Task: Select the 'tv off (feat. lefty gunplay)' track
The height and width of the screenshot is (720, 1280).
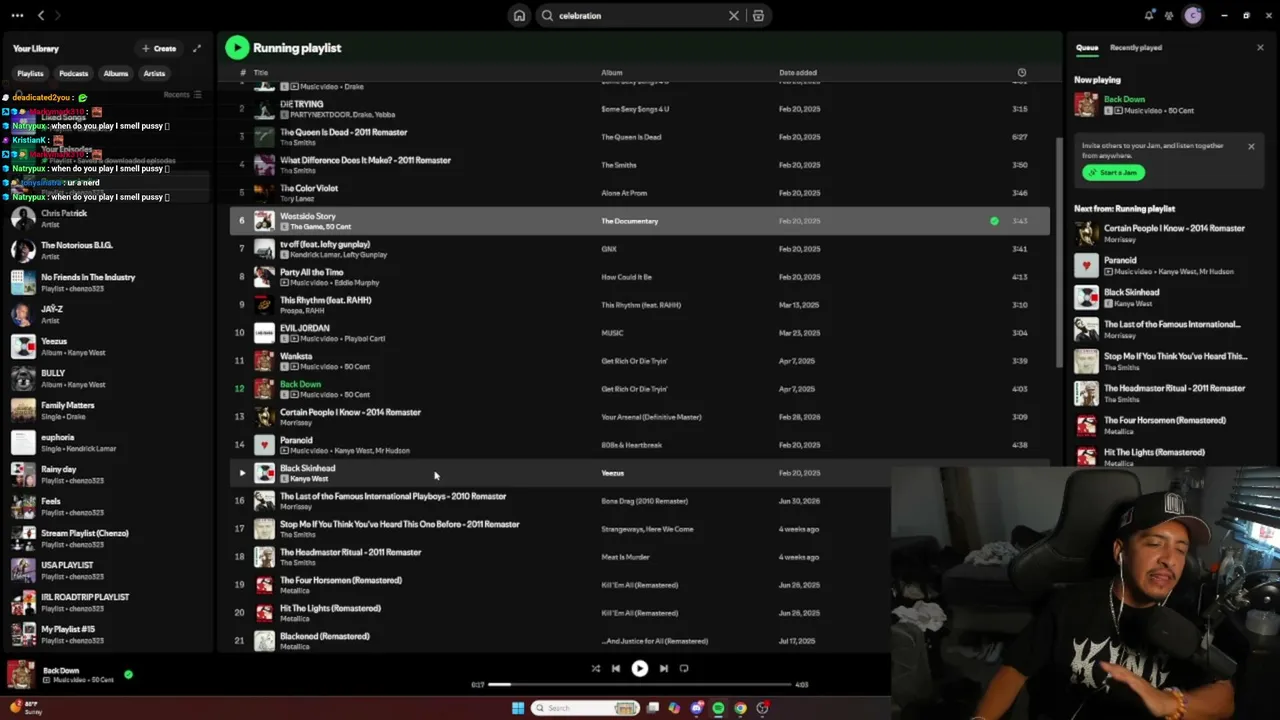Action: tap(640, 249)
